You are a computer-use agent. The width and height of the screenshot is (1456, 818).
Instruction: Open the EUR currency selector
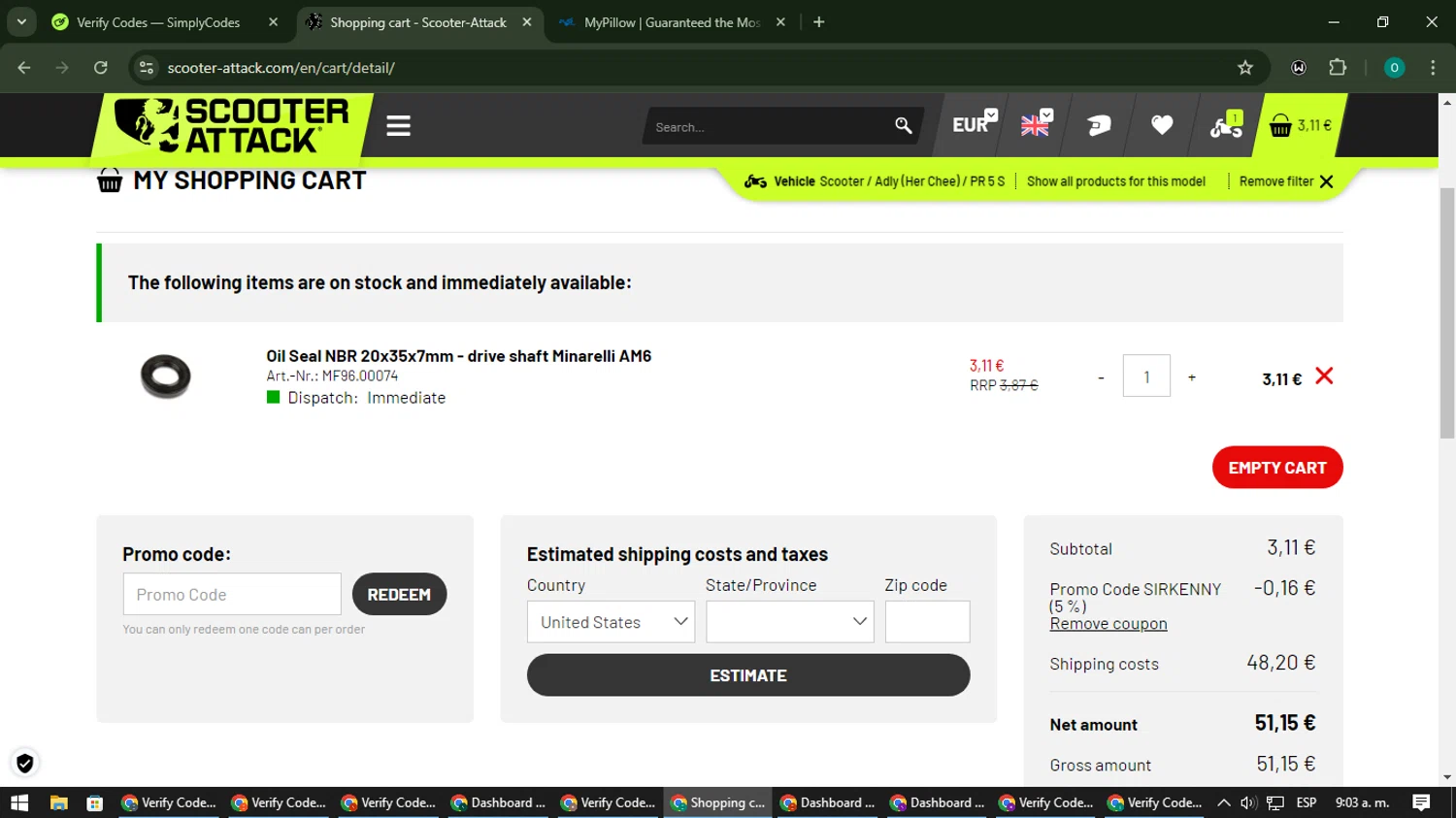point(974,124)
